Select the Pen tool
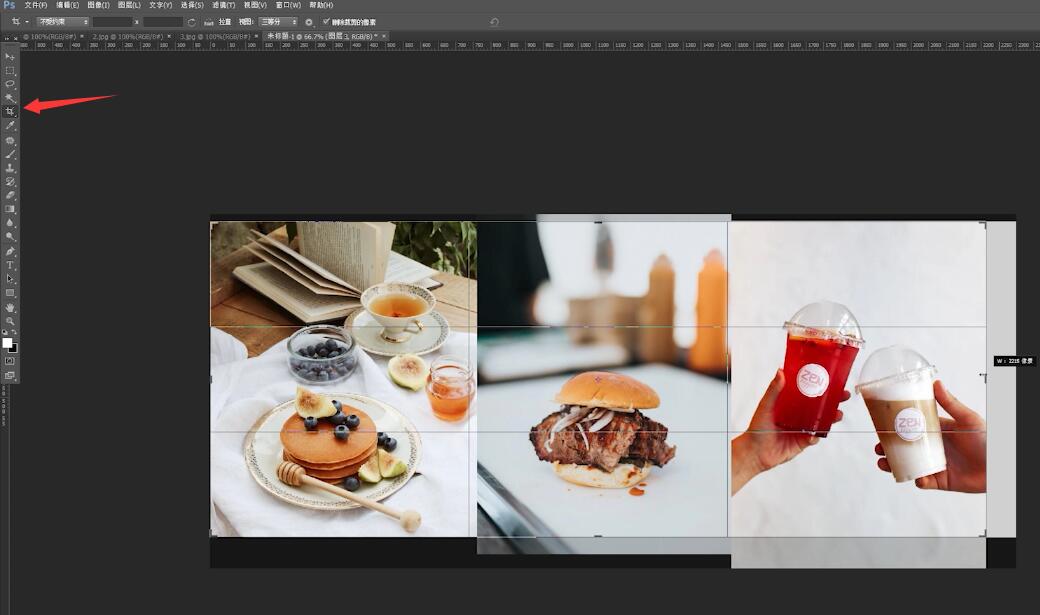The image size is (1040, 615). click(x=10, y=251)
